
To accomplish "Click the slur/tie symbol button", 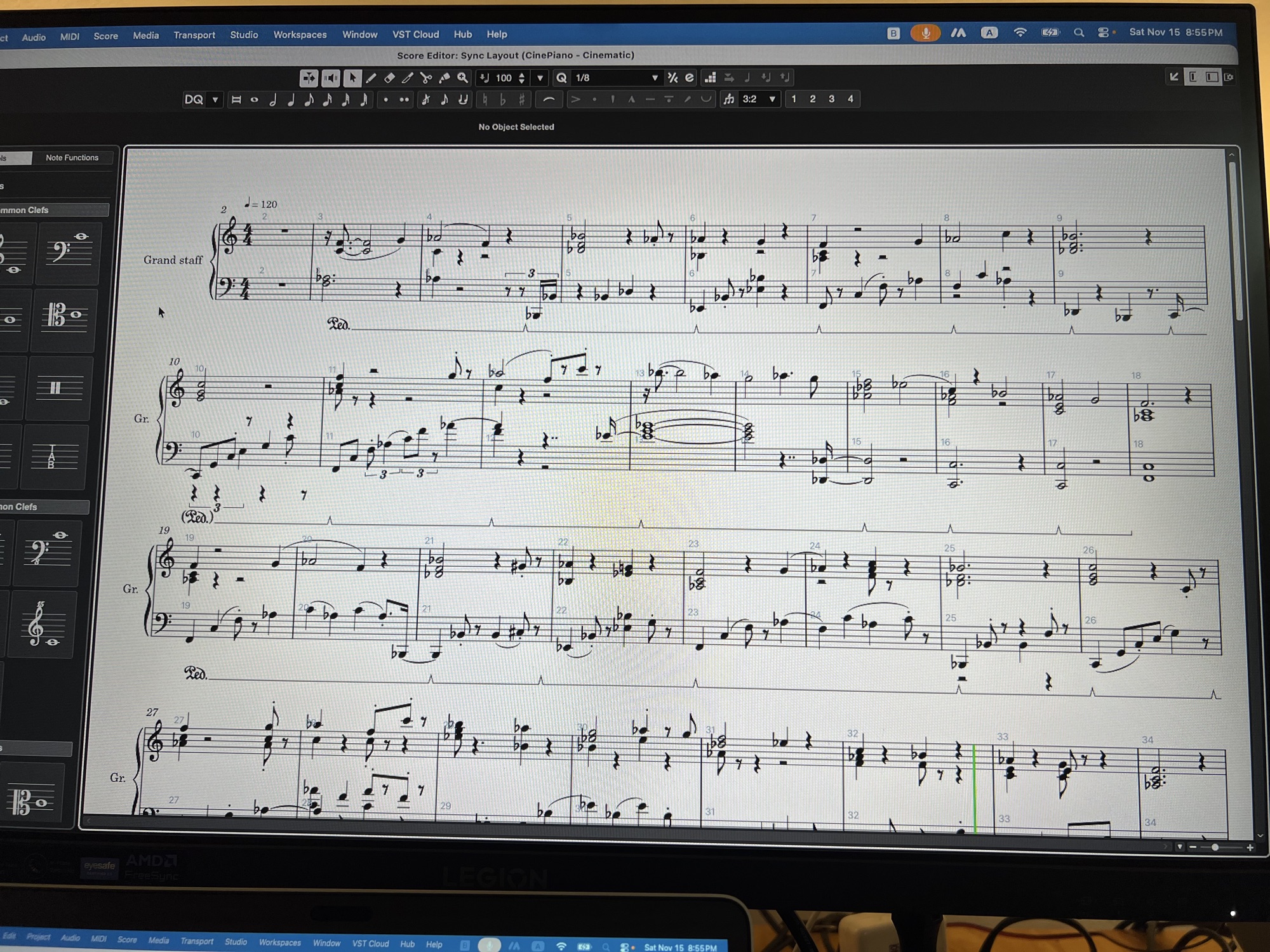I will point(549,100).
